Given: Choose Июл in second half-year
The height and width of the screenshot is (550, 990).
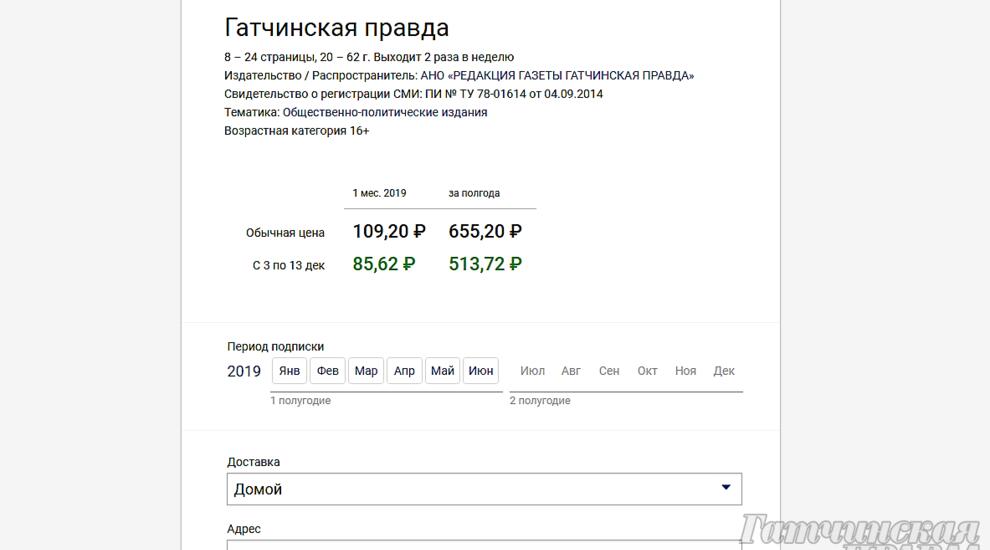Looking at the screenshot, I should pos(532,371).
